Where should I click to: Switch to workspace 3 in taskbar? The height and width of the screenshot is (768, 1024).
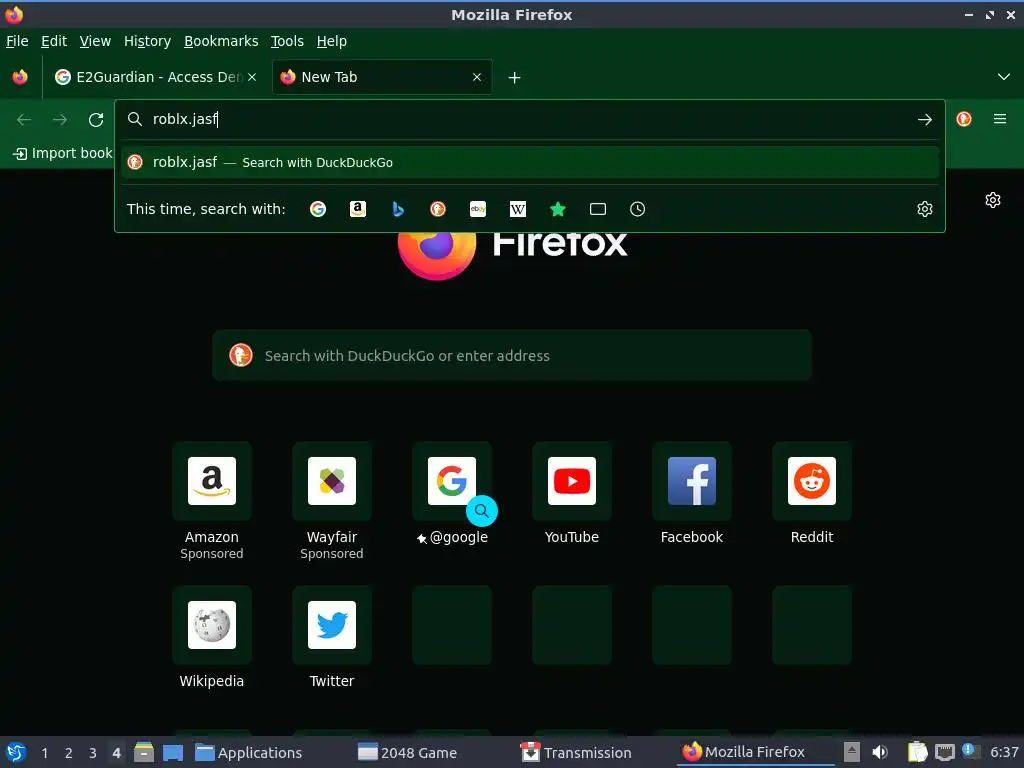point(93,753)
